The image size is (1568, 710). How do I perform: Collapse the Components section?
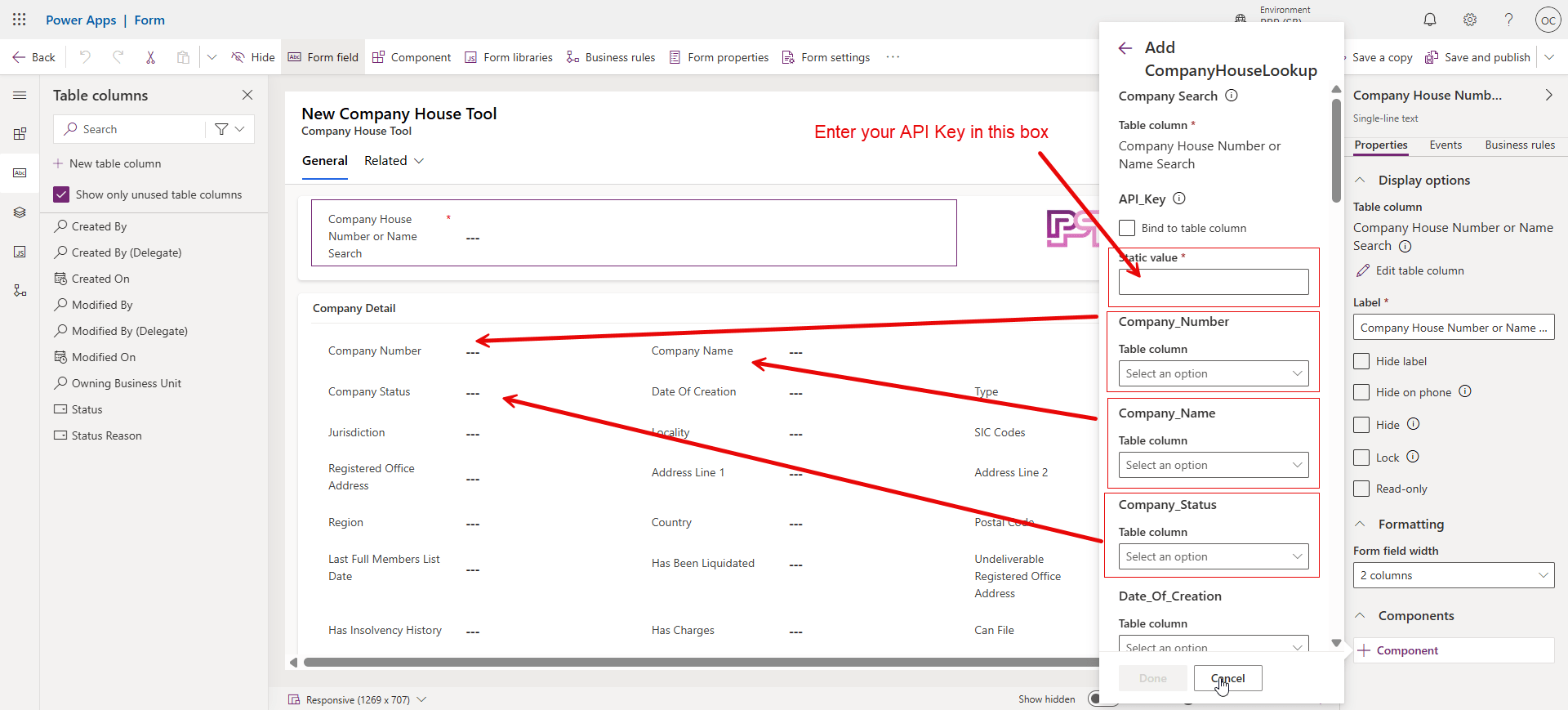(1361, 615)
